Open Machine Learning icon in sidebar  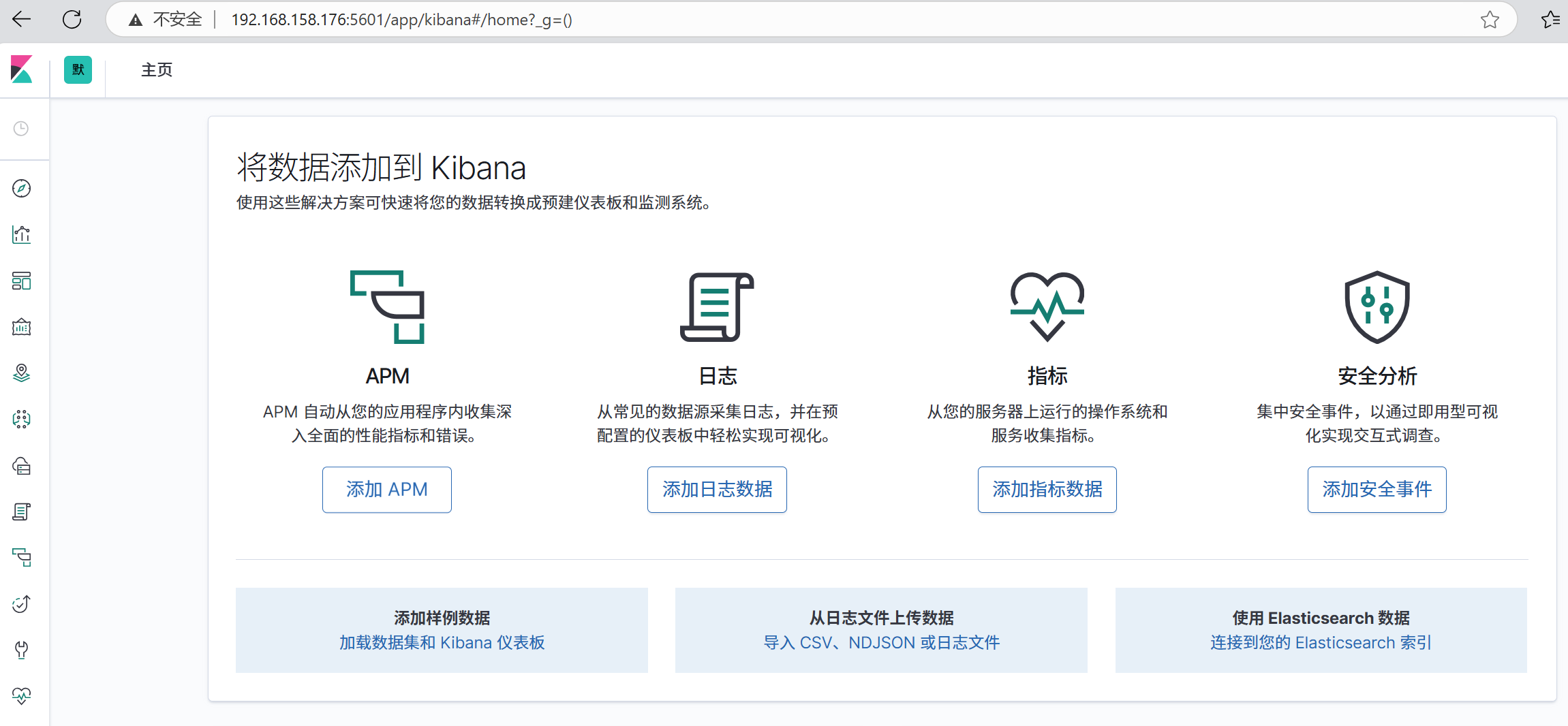coord(21,420)
